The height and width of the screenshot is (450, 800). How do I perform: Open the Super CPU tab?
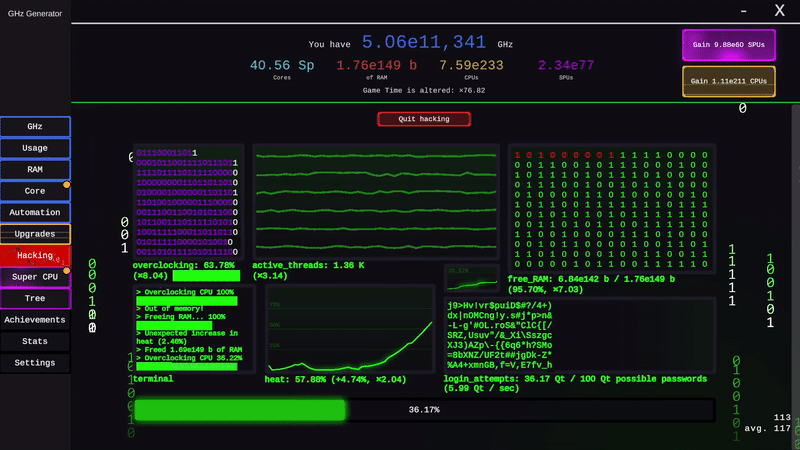point(35,277)
